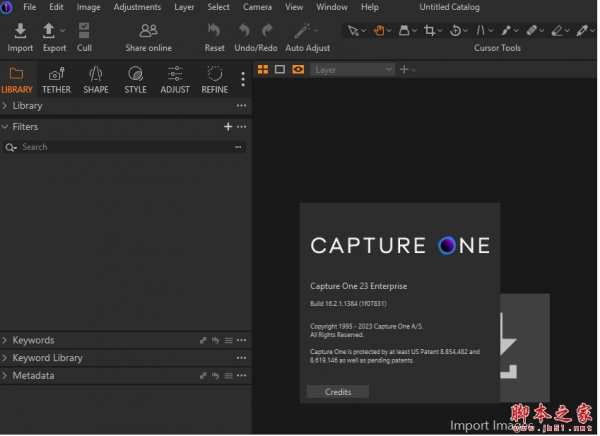
Task: Open the Select menu
Action: pos(218,7)
